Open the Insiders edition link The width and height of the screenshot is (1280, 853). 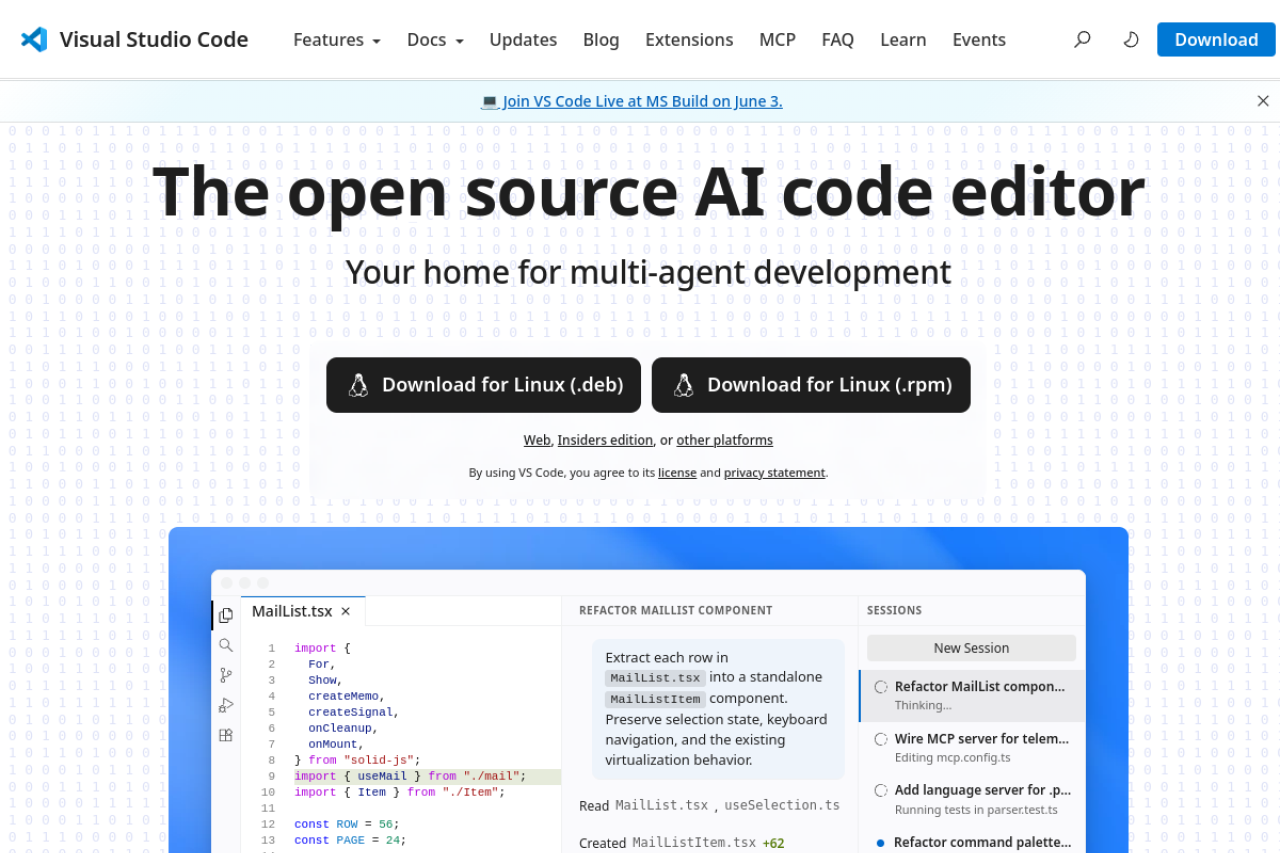pyautogui.click(x=605, y=440)
